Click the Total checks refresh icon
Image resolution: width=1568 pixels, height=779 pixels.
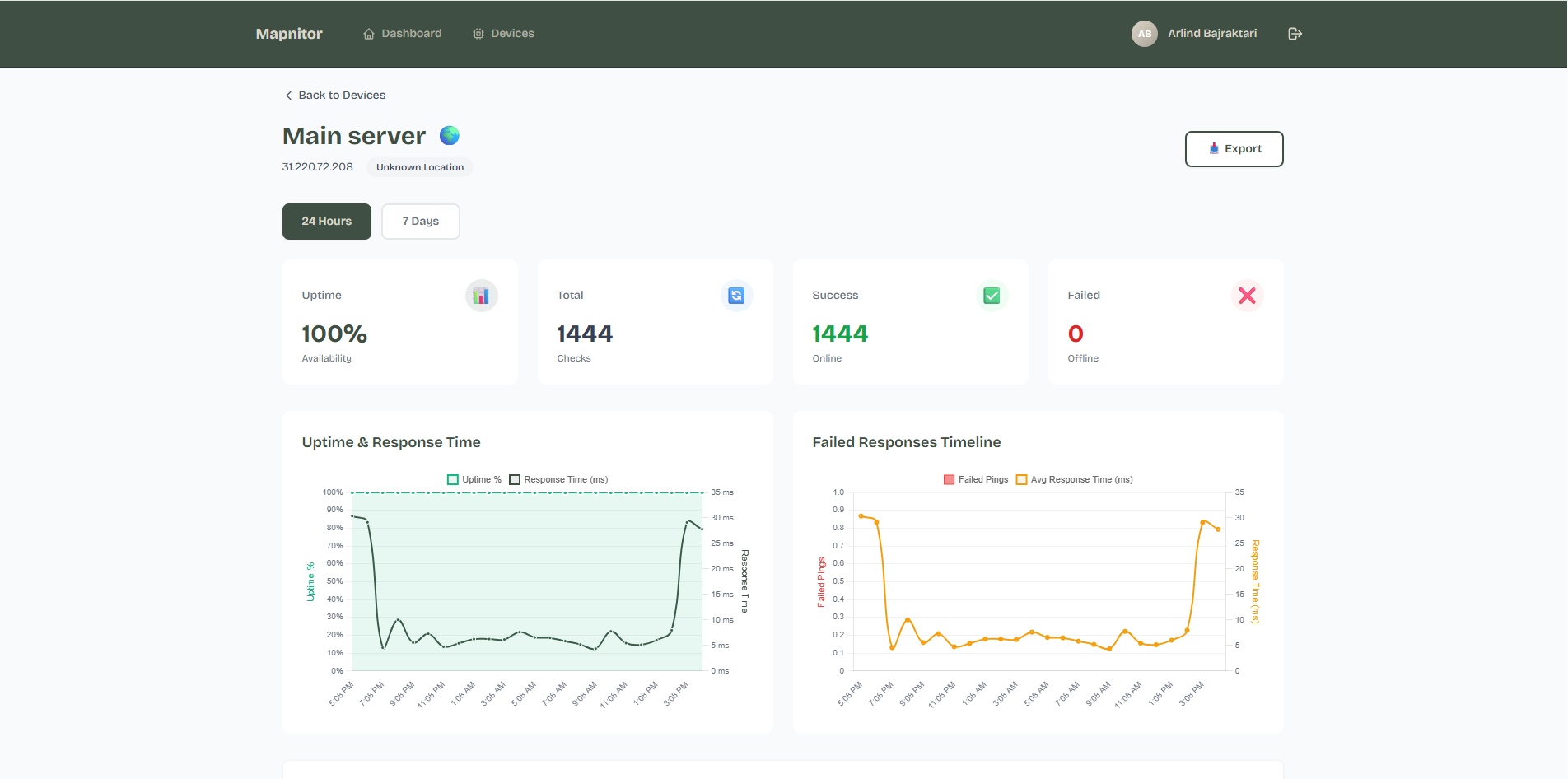click(736, 296)
